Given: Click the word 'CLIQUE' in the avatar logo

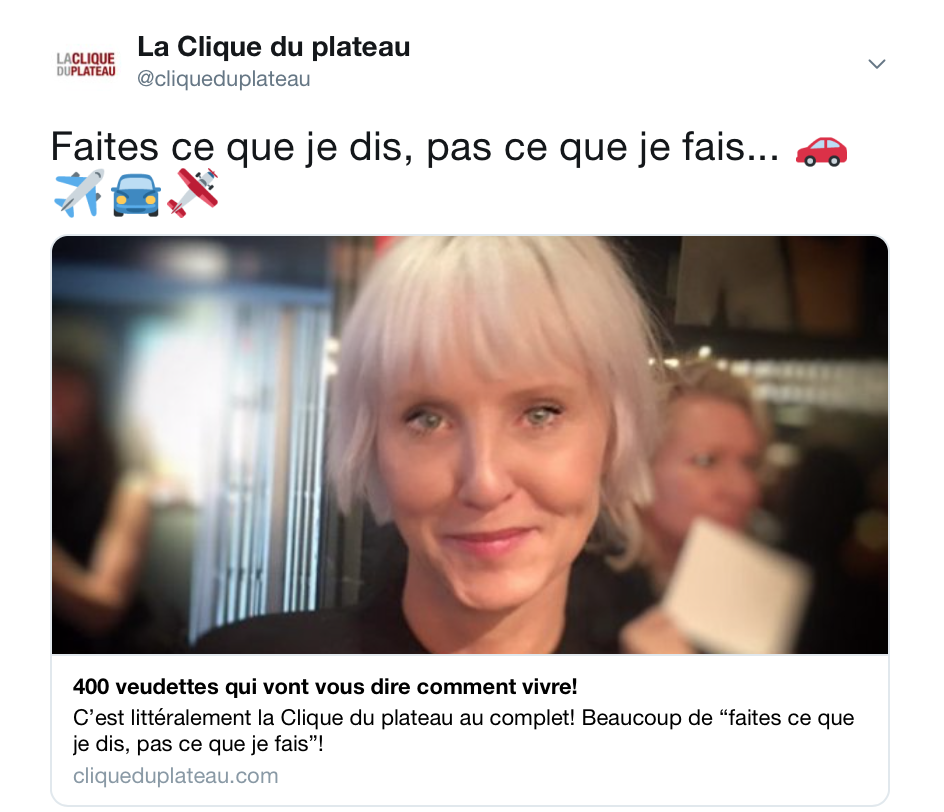Looking at the screenshot, I should click(93, 58).
